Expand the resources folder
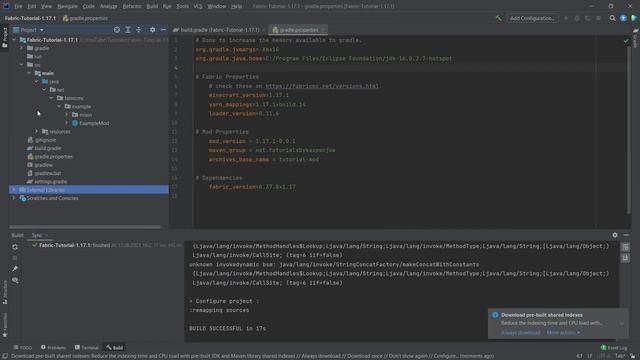This screenshot has width=640, height=360. click(36, 131)
